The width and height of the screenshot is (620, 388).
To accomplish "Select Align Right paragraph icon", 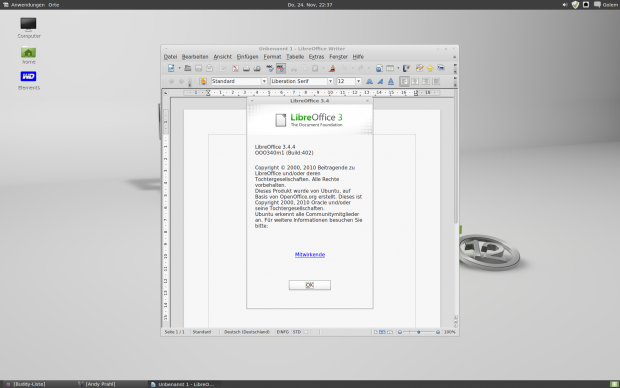I will coord(425,81).
